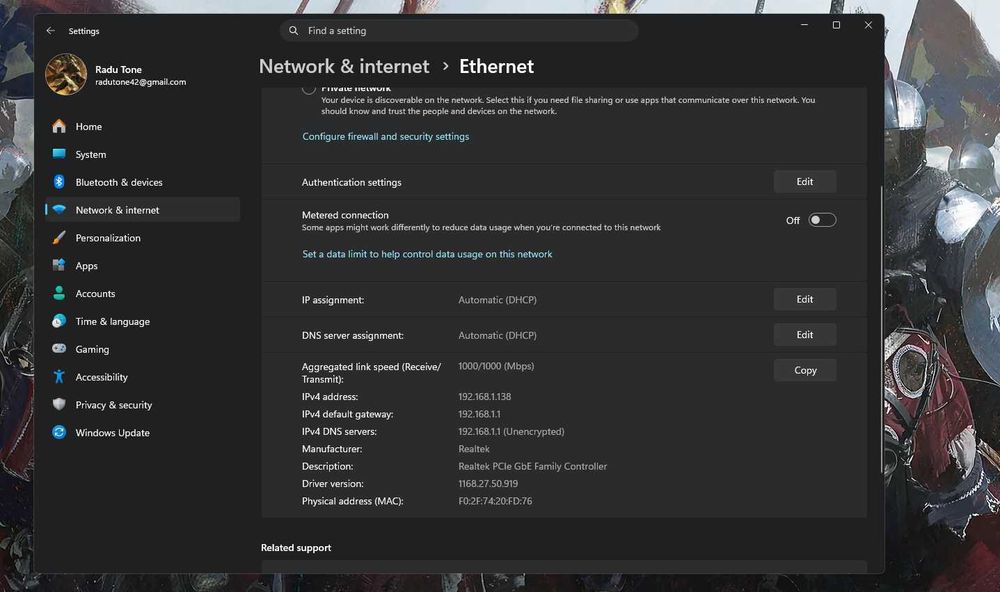Select the Private network radio button

point(309,89)
